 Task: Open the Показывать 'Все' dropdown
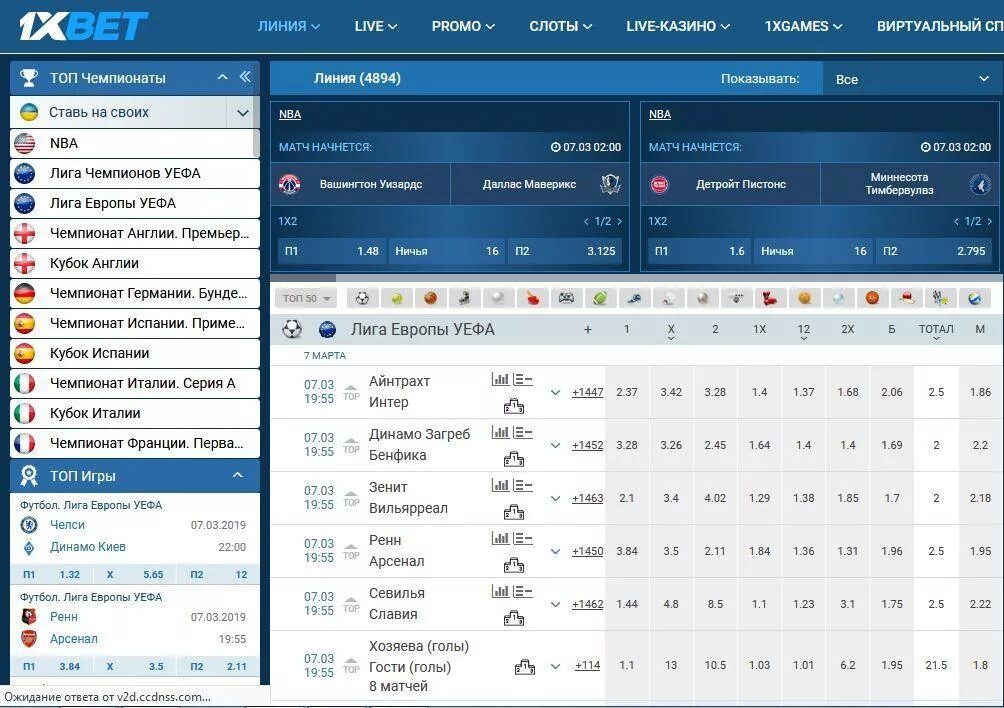pos(911,79)
